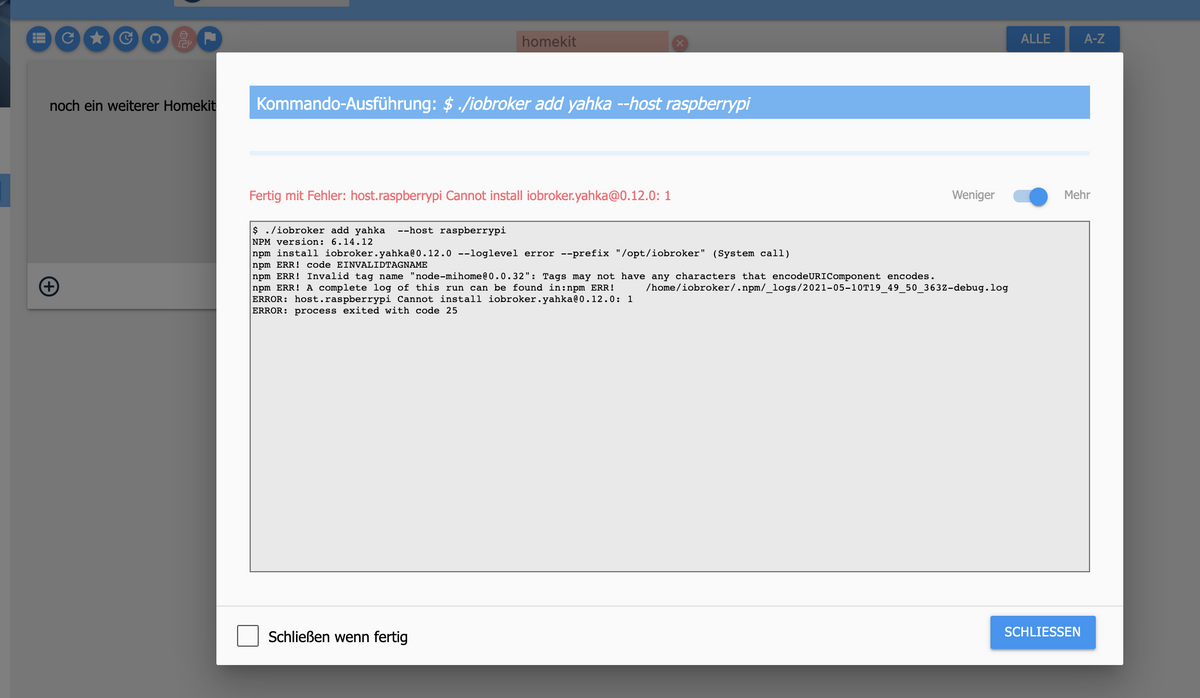
Task: Click the refresh adapters icon
Action: 67,39
